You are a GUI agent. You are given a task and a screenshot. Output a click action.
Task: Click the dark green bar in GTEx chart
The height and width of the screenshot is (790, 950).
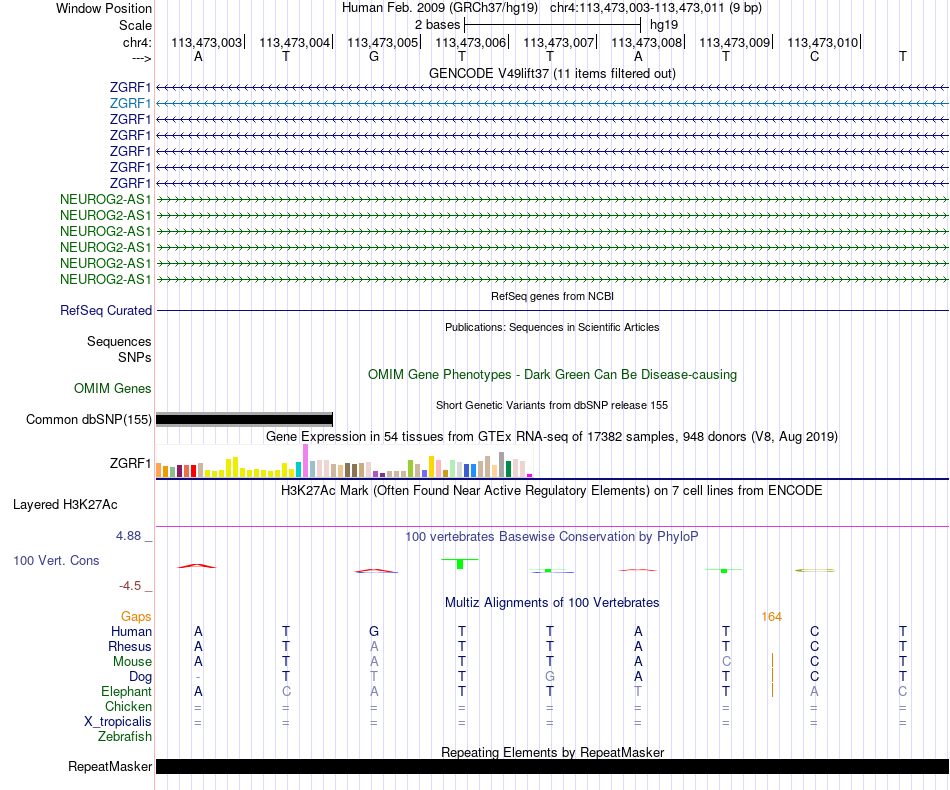coord(508,469)
